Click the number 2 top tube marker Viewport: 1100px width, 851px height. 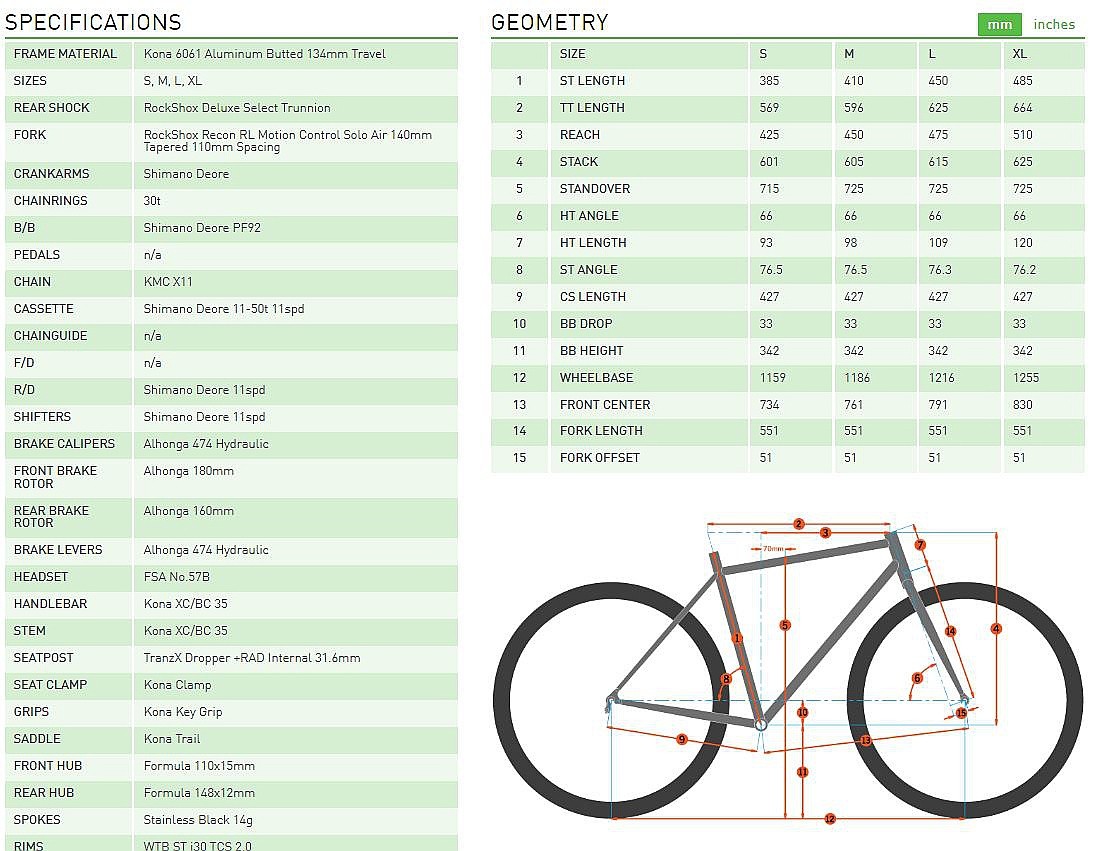[x=798, y=523]
